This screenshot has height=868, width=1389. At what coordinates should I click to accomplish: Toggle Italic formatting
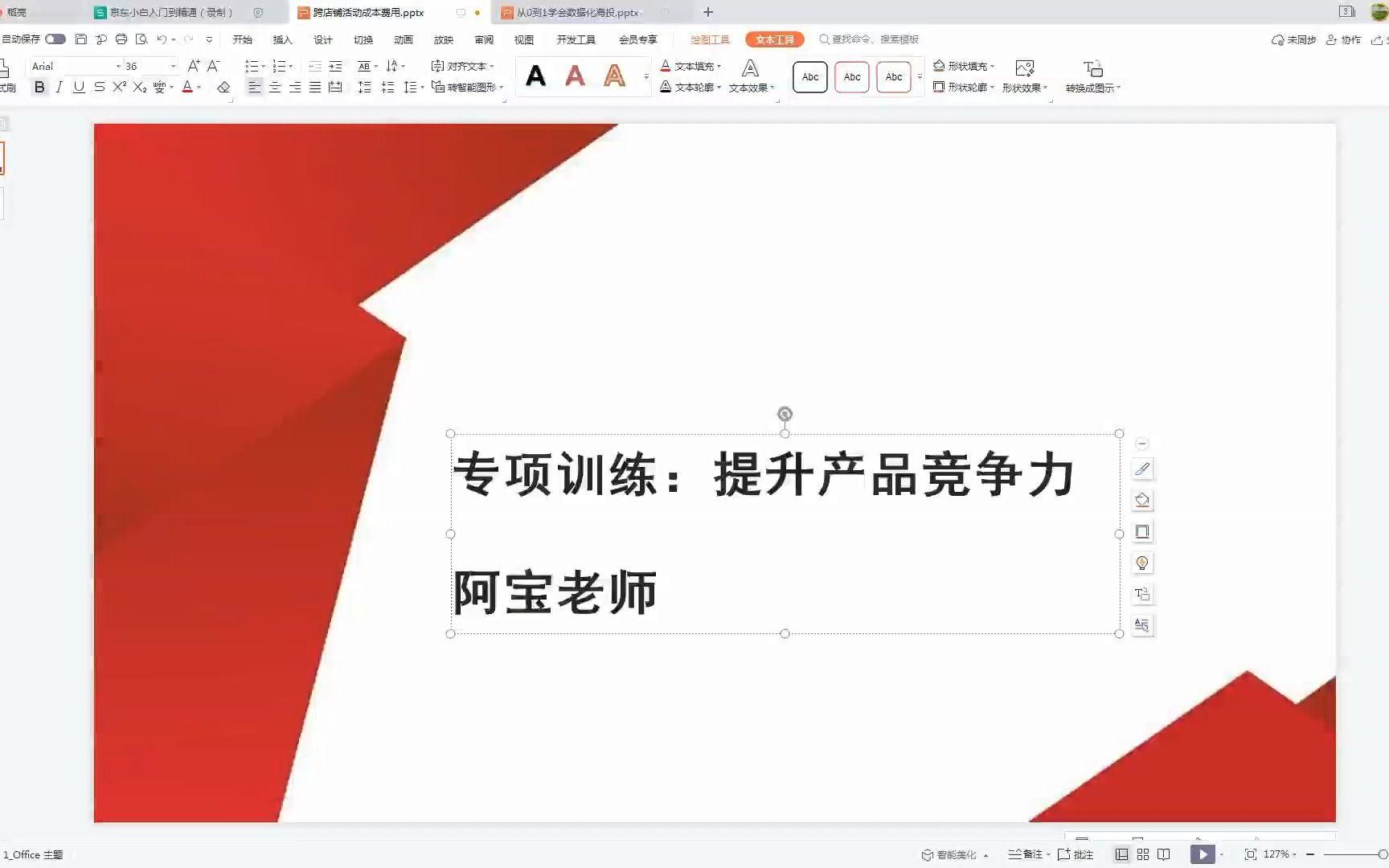(59, 87)
